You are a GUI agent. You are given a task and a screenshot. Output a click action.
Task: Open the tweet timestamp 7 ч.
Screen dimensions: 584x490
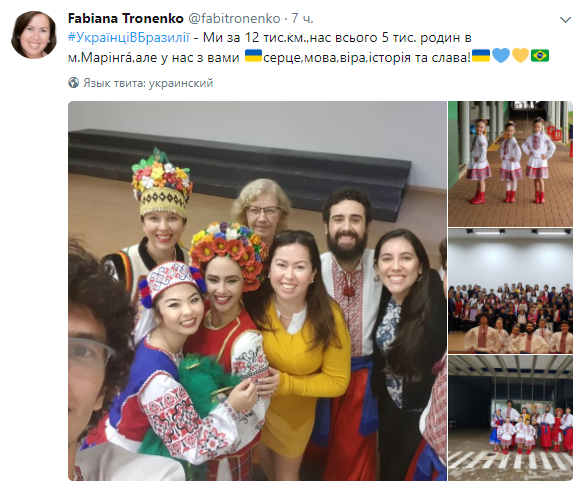click(302, 18)
